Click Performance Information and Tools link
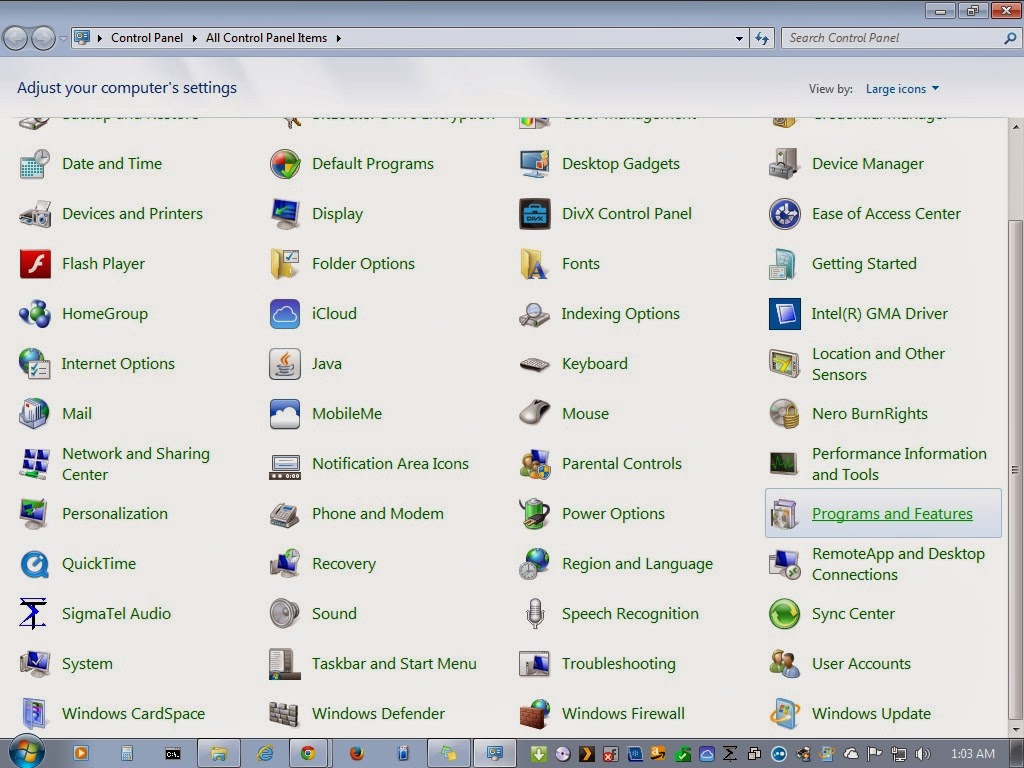The image size is (1024, 768). [899, 464]
